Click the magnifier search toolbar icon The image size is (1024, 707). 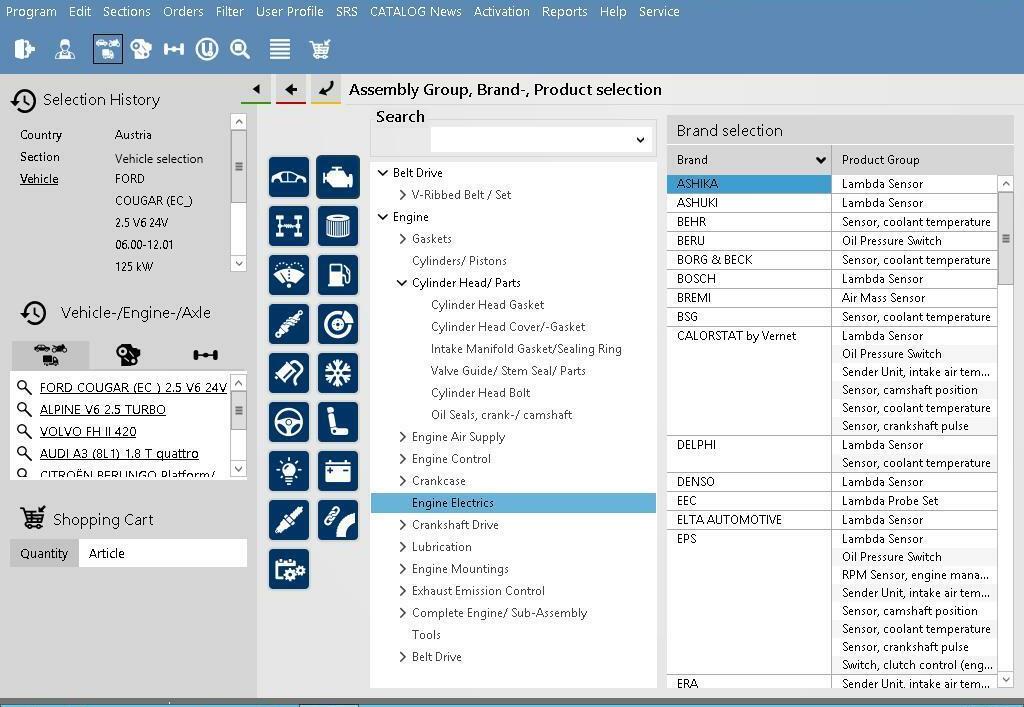click(x=240, y=49)
